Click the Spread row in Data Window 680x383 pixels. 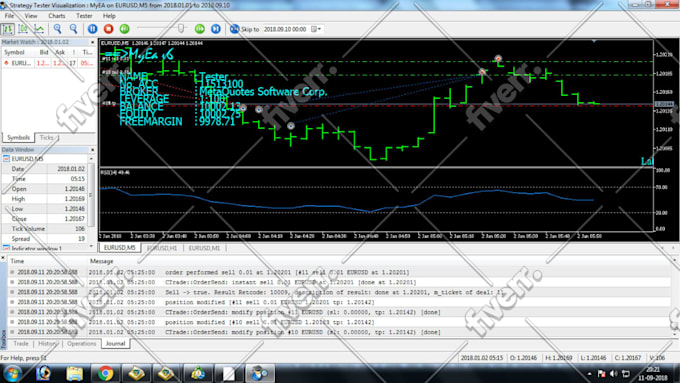tap(45, 239)
